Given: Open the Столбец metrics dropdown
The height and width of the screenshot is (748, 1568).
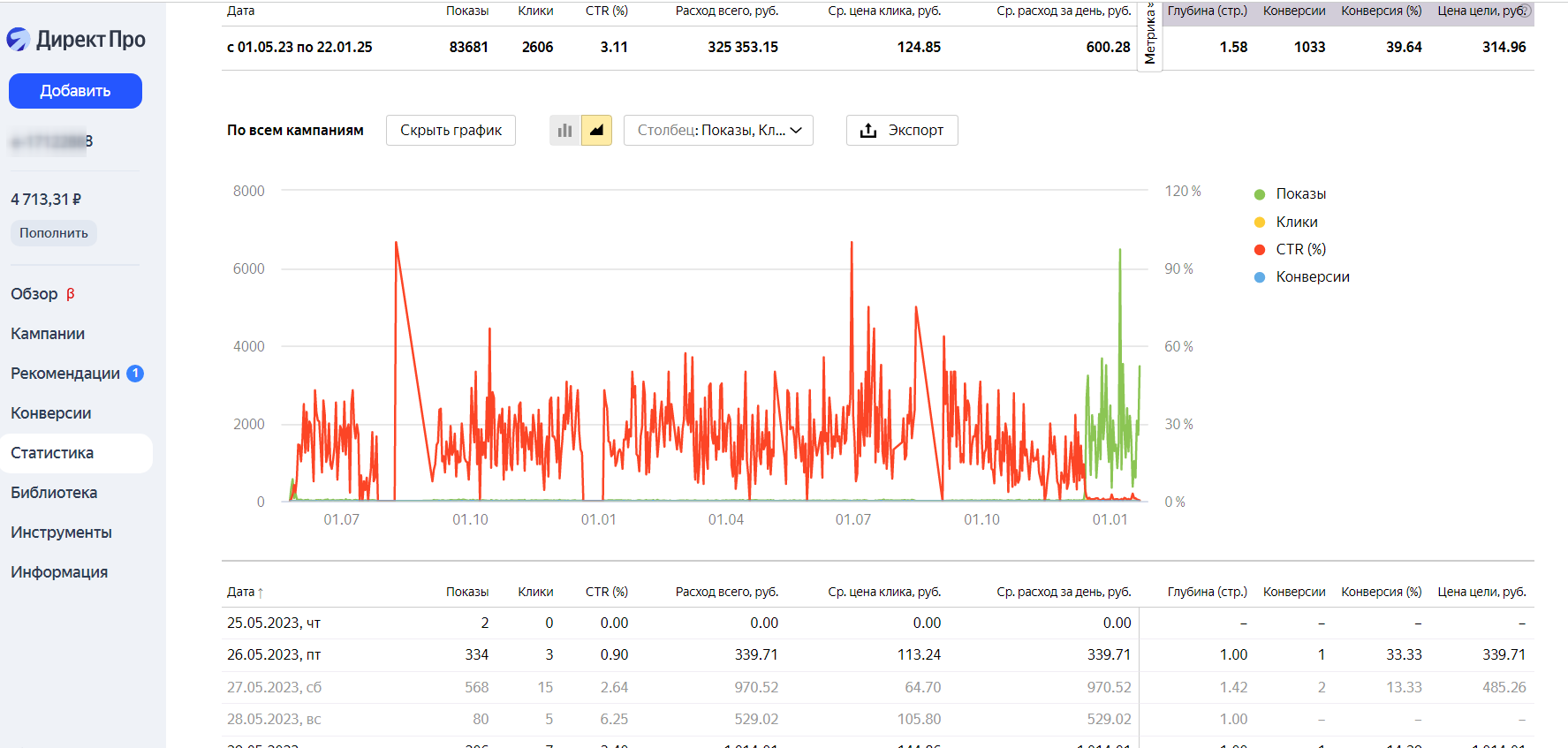Looking at the screenshot, I should coord(718,131).
